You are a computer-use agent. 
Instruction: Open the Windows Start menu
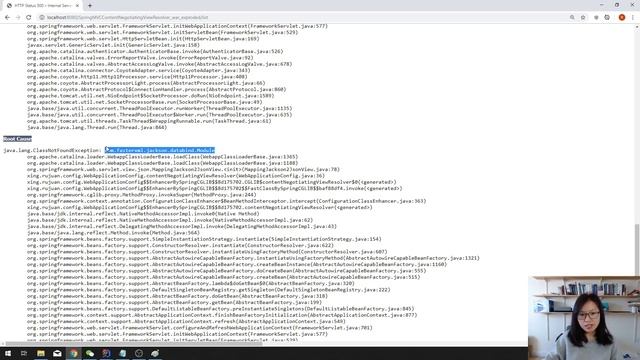(8, 353)
